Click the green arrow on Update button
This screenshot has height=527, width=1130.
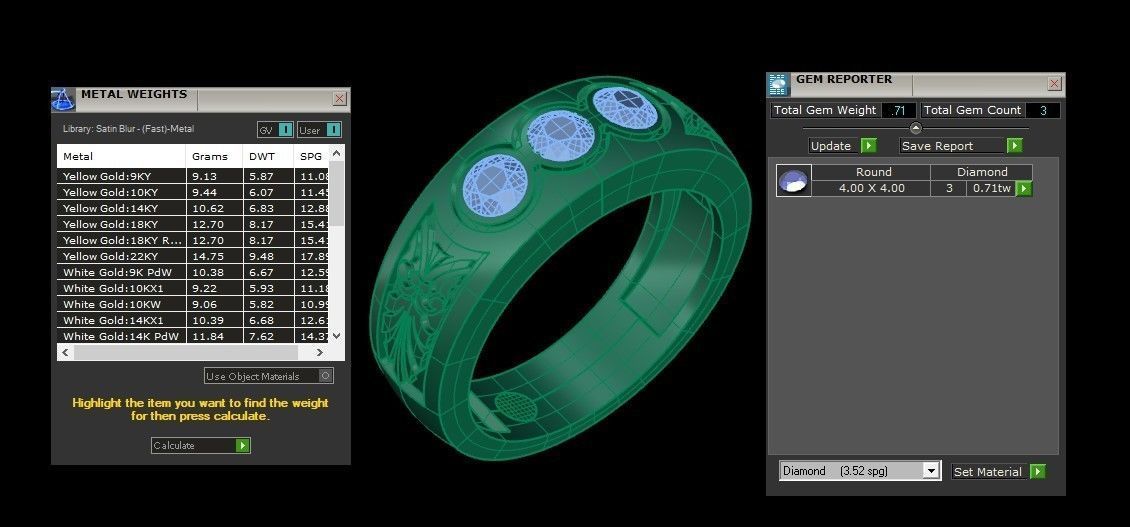point(868,146)
